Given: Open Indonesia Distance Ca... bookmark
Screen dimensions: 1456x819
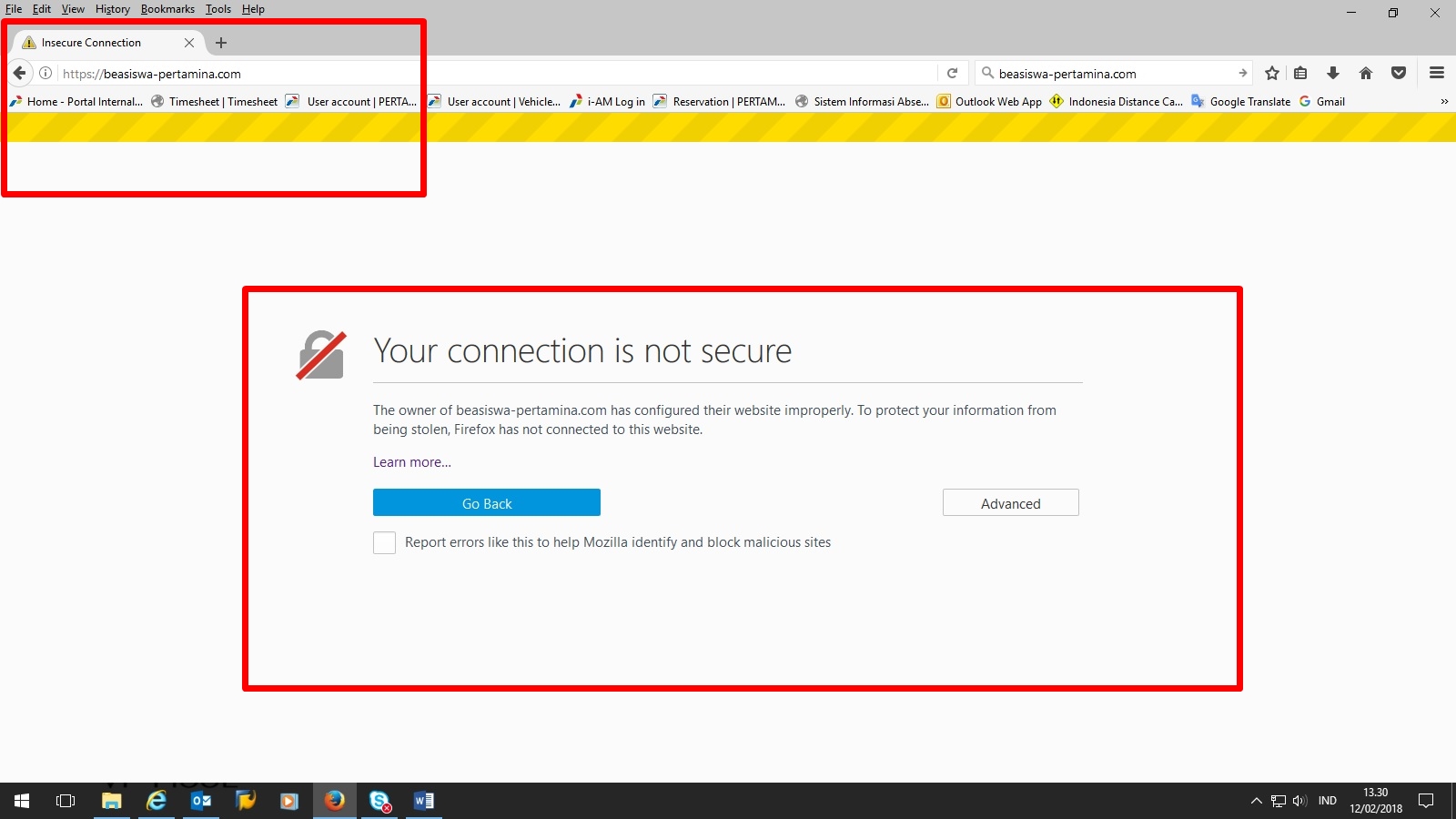Looking at the screenshot, I should click(x=1117, y=102).
